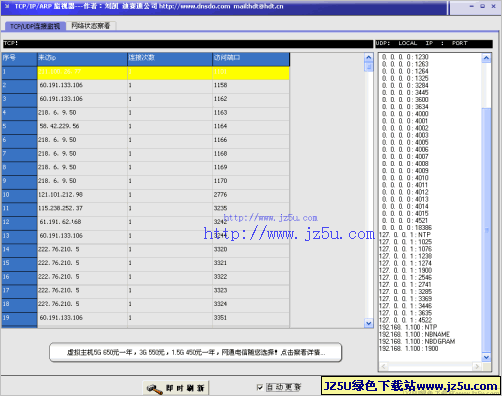Select UDP entry 0.0.0.0:18386
This screenshot has height=396, width=502.
406,228
